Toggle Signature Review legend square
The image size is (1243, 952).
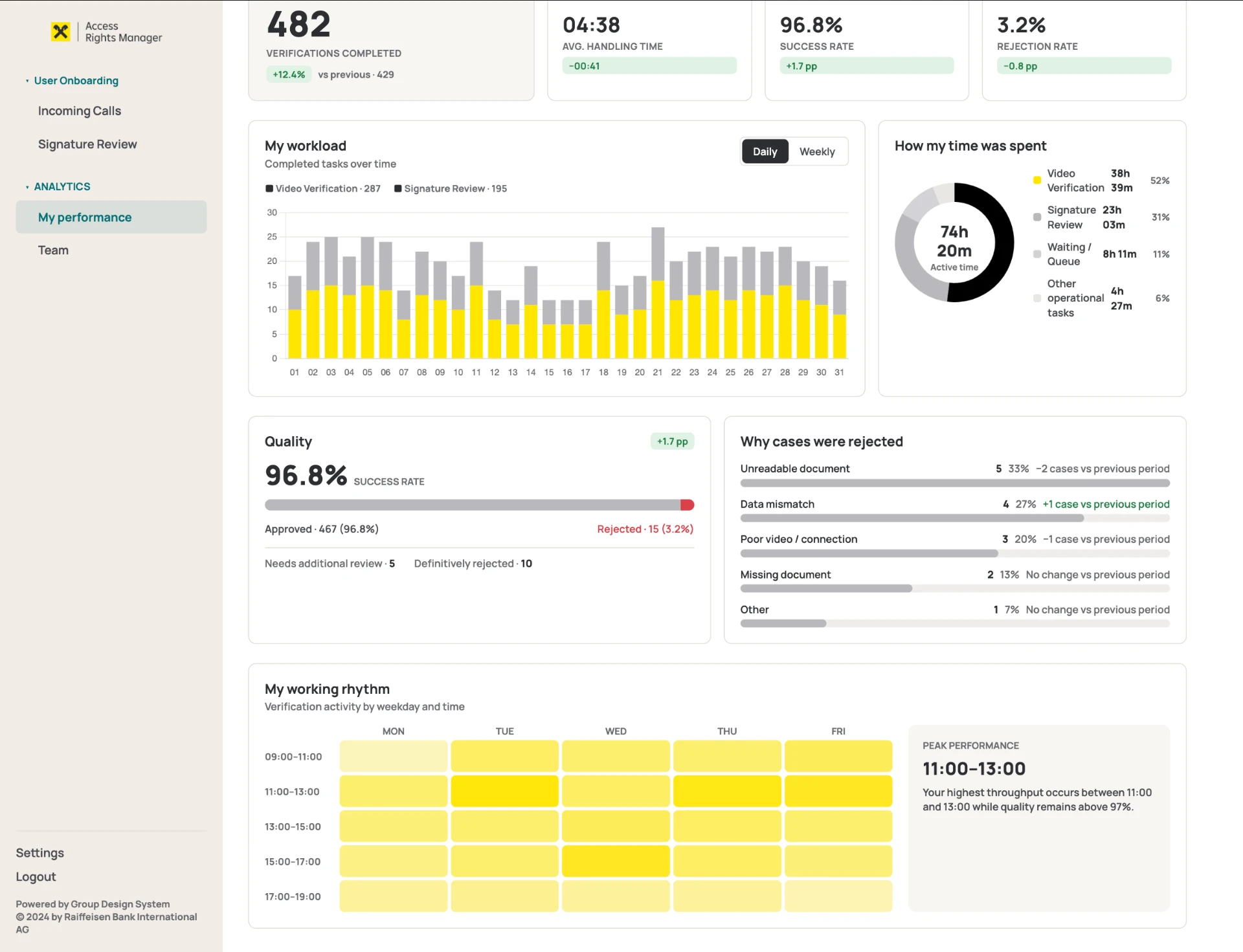pos(398,188)
